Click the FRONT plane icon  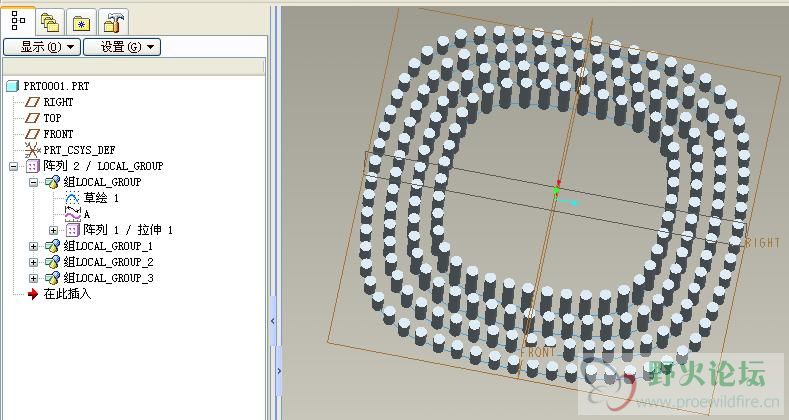pyautogui.click(x=33, y=134)
